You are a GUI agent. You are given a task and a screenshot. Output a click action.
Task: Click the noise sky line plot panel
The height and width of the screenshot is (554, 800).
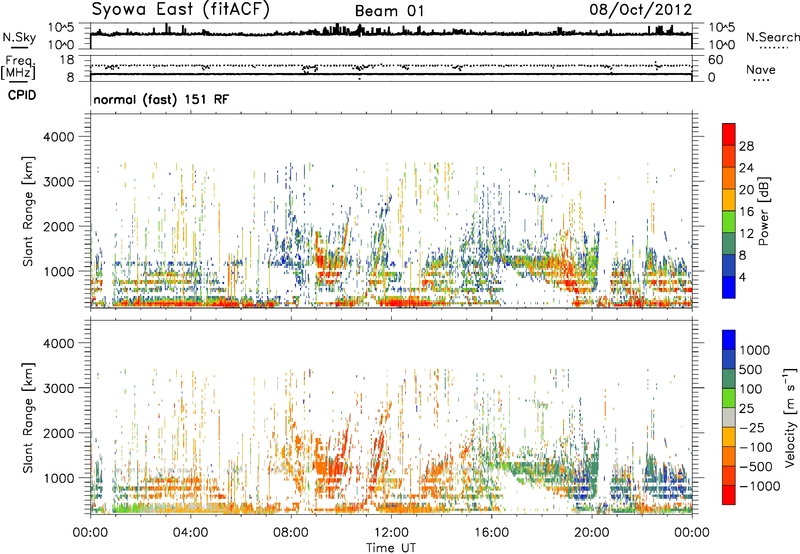point(391,36)
